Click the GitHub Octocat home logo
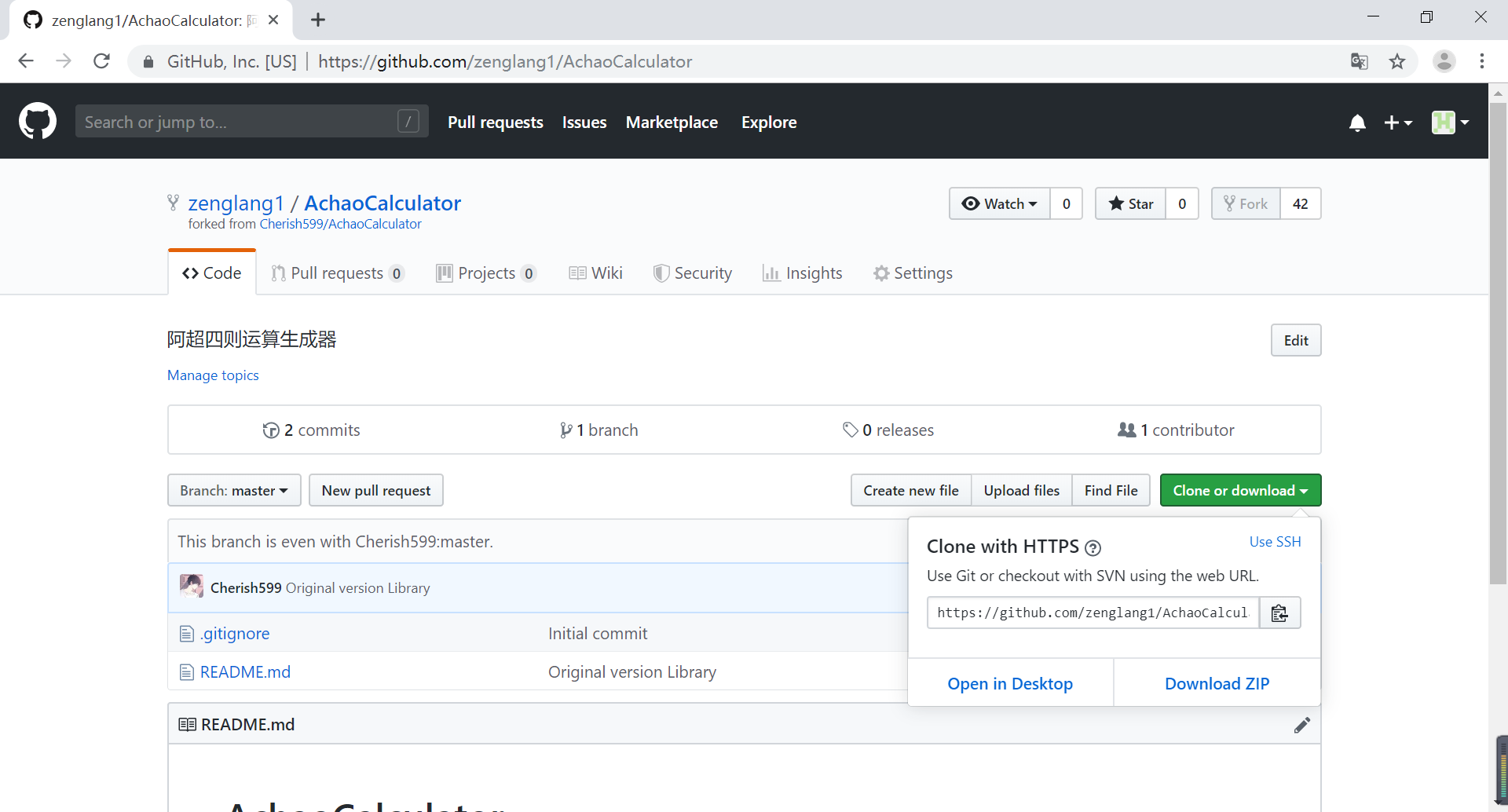 click(x=38, y=122)
